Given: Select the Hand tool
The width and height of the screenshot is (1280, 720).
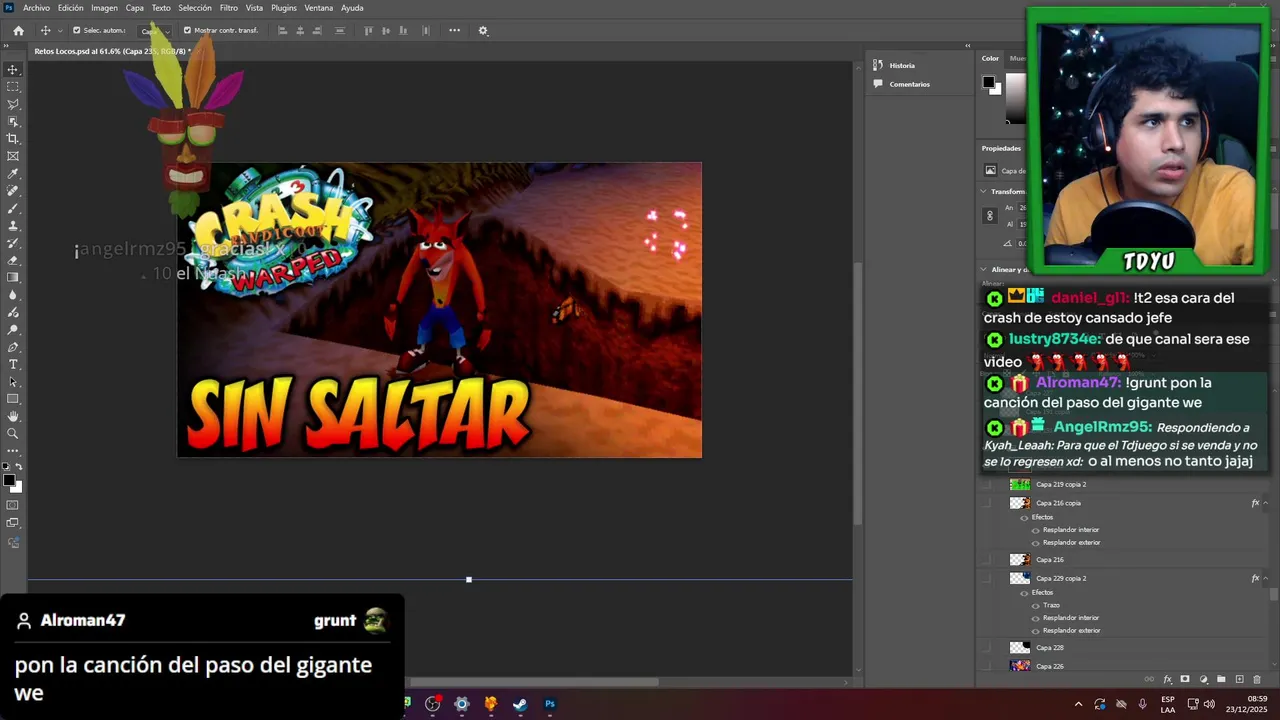Looking at the screenshot, I should 13,416.
